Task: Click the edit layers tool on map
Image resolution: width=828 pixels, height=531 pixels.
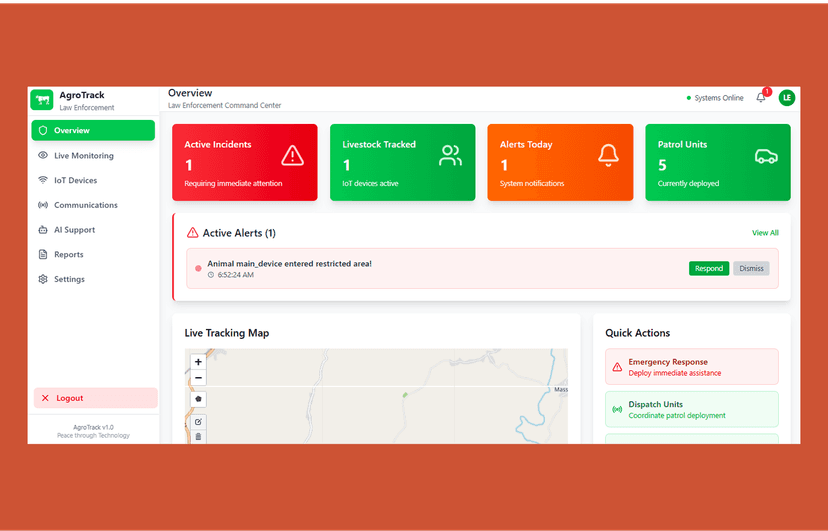Action: pos(198,422)
